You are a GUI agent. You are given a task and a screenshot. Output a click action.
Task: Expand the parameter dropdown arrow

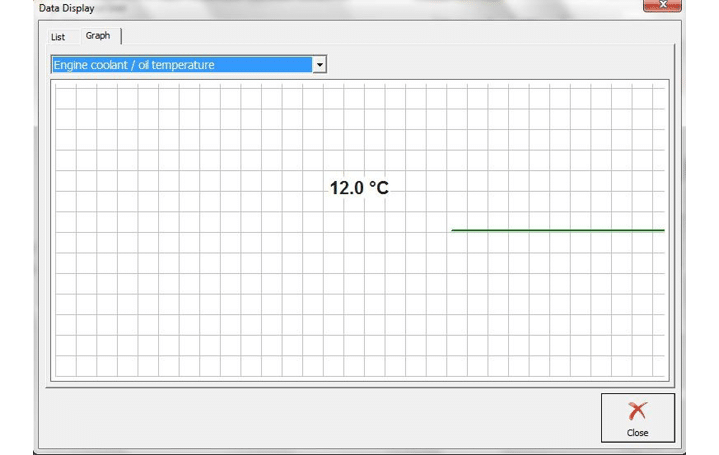tap(319, 65)
